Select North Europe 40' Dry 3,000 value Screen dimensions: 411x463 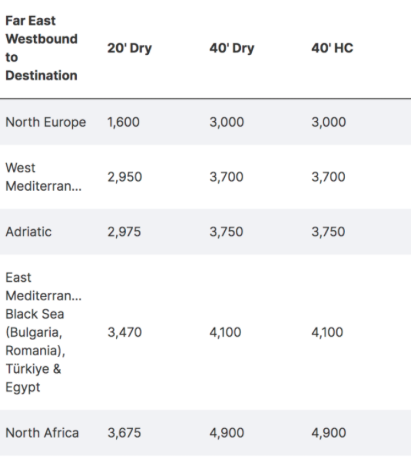[x=227, y=122]
